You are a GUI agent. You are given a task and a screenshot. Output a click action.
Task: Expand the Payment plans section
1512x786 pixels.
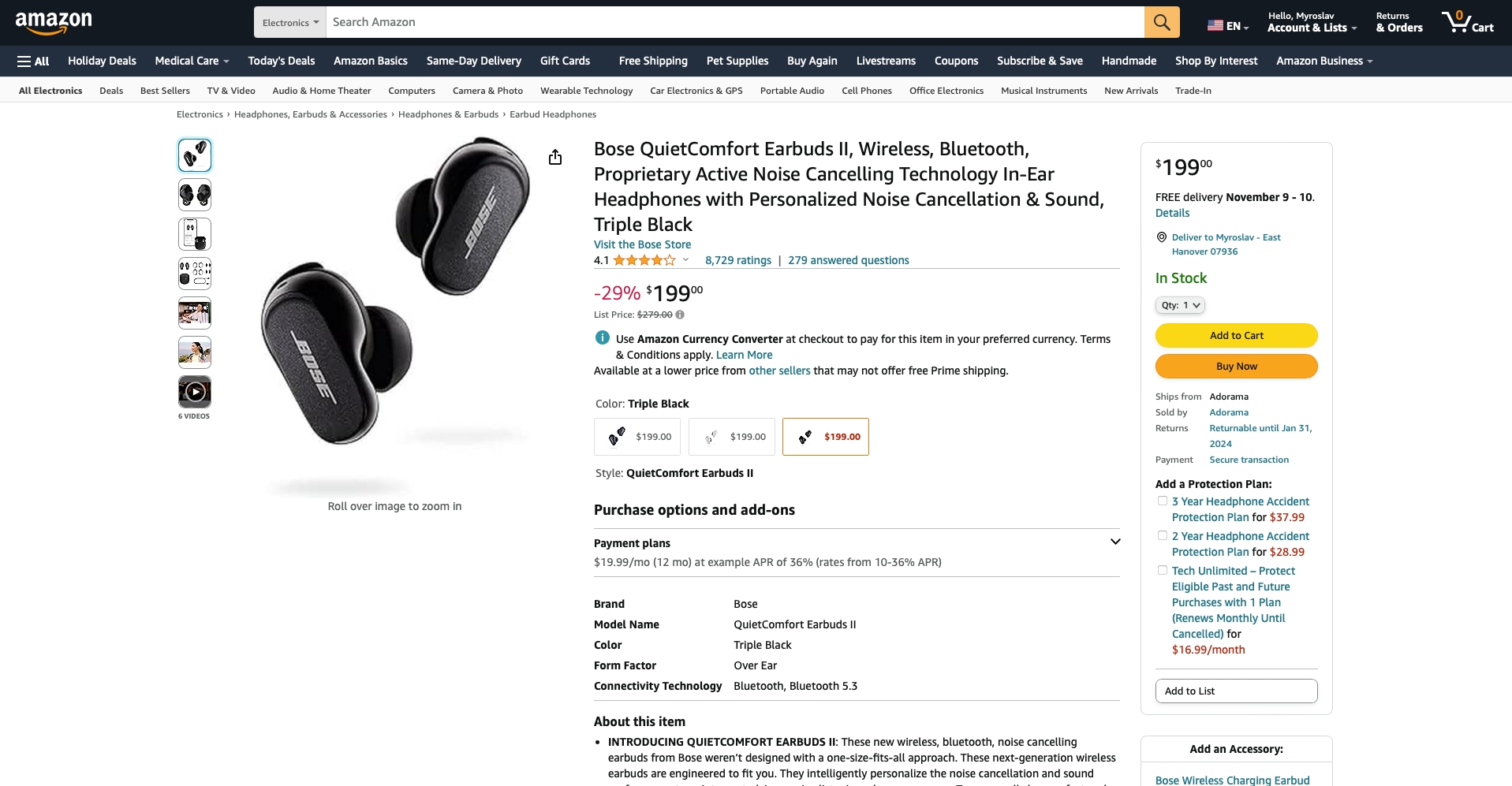coord(1115,542)
